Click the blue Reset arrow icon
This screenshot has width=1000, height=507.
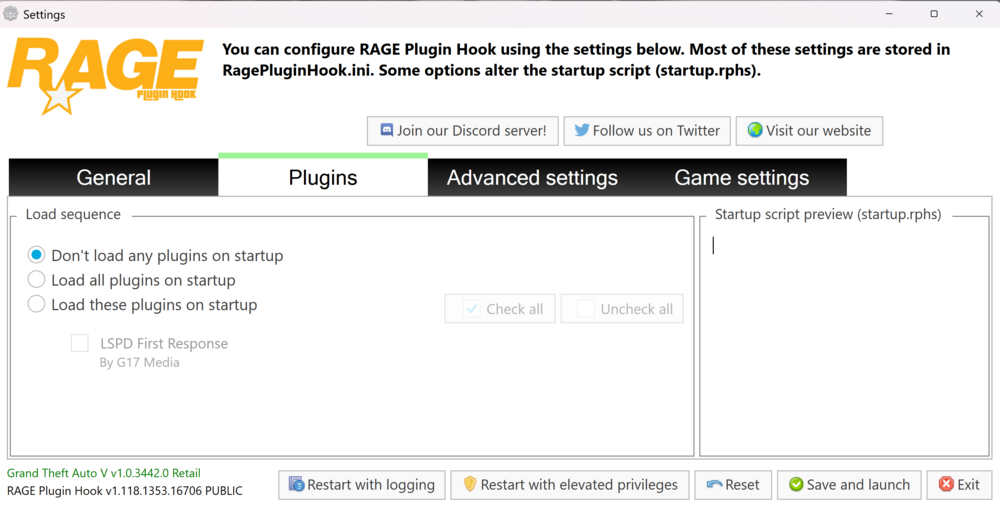714,485
